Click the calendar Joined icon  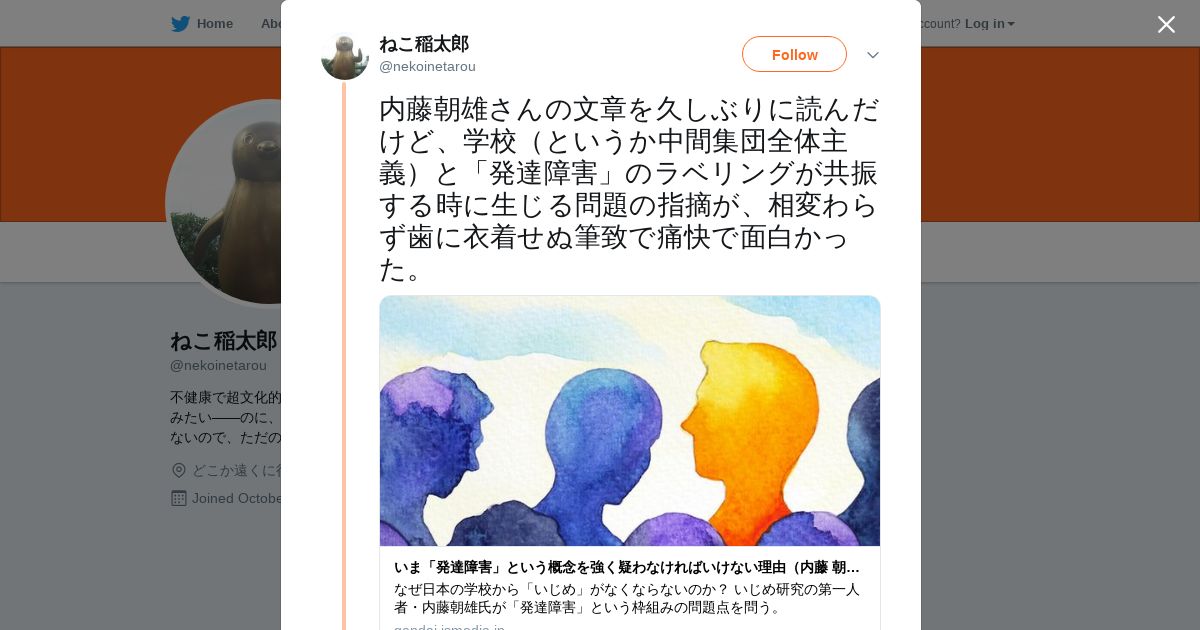point(179,498)
